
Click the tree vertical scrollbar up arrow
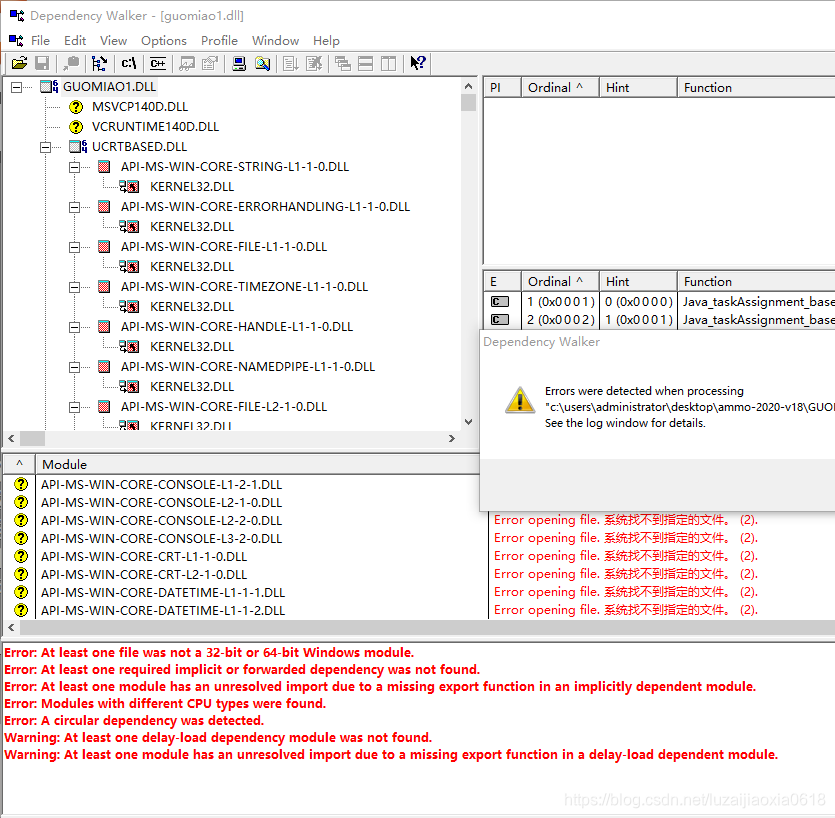coord(468,86)
